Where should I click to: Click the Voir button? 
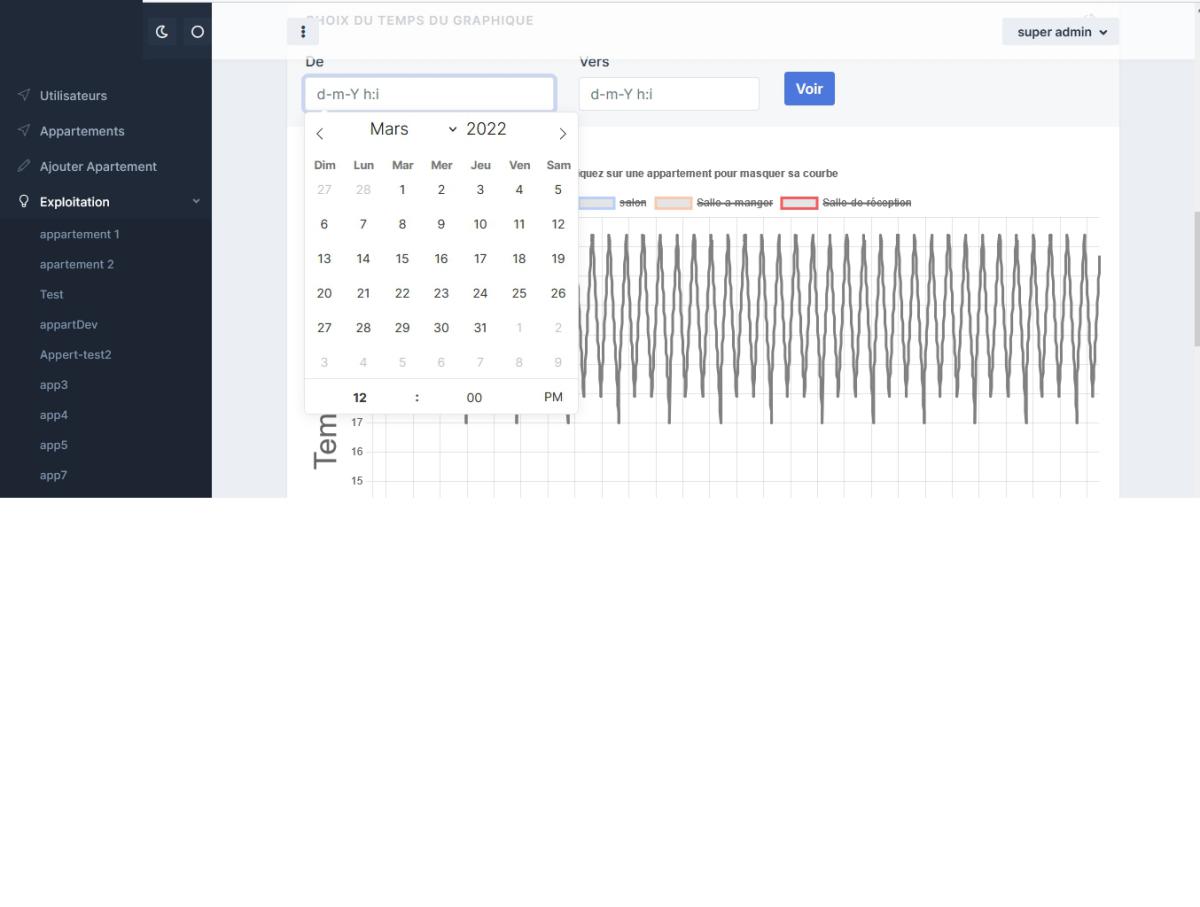[809, 89]
